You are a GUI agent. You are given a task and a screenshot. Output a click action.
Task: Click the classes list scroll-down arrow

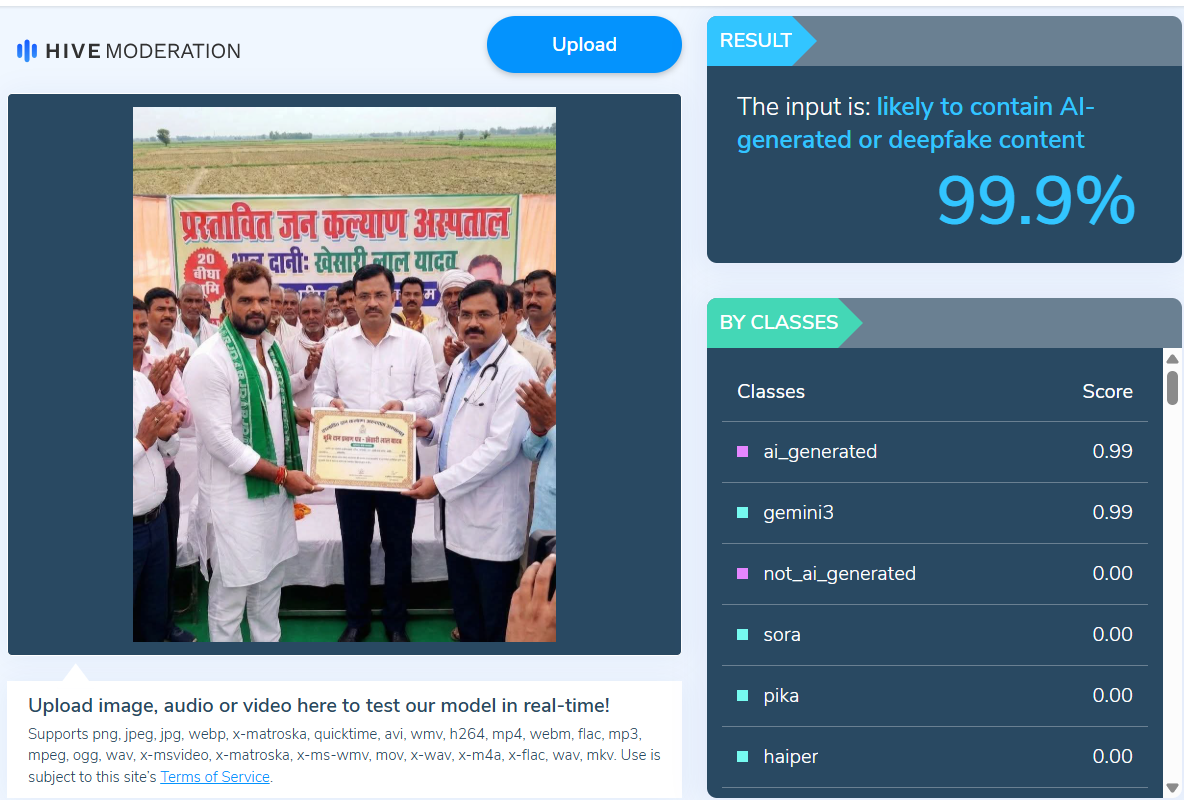(x=1172, y=789)
